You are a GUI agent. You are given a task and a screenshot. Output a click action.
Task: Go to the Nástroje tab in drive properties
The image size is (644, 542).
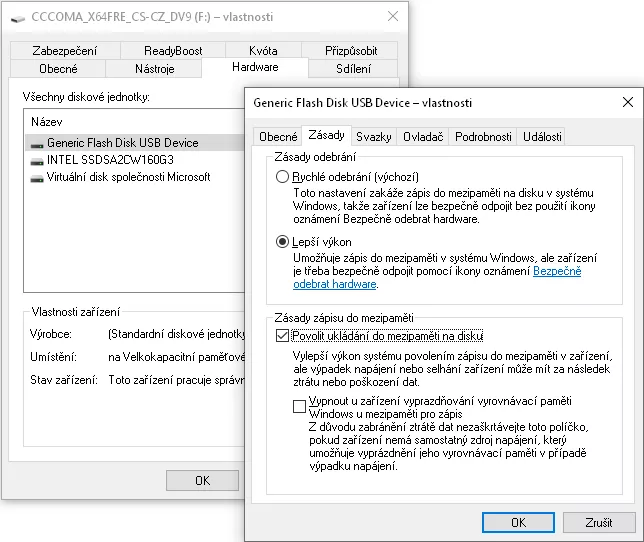click(x=154, y=69)
